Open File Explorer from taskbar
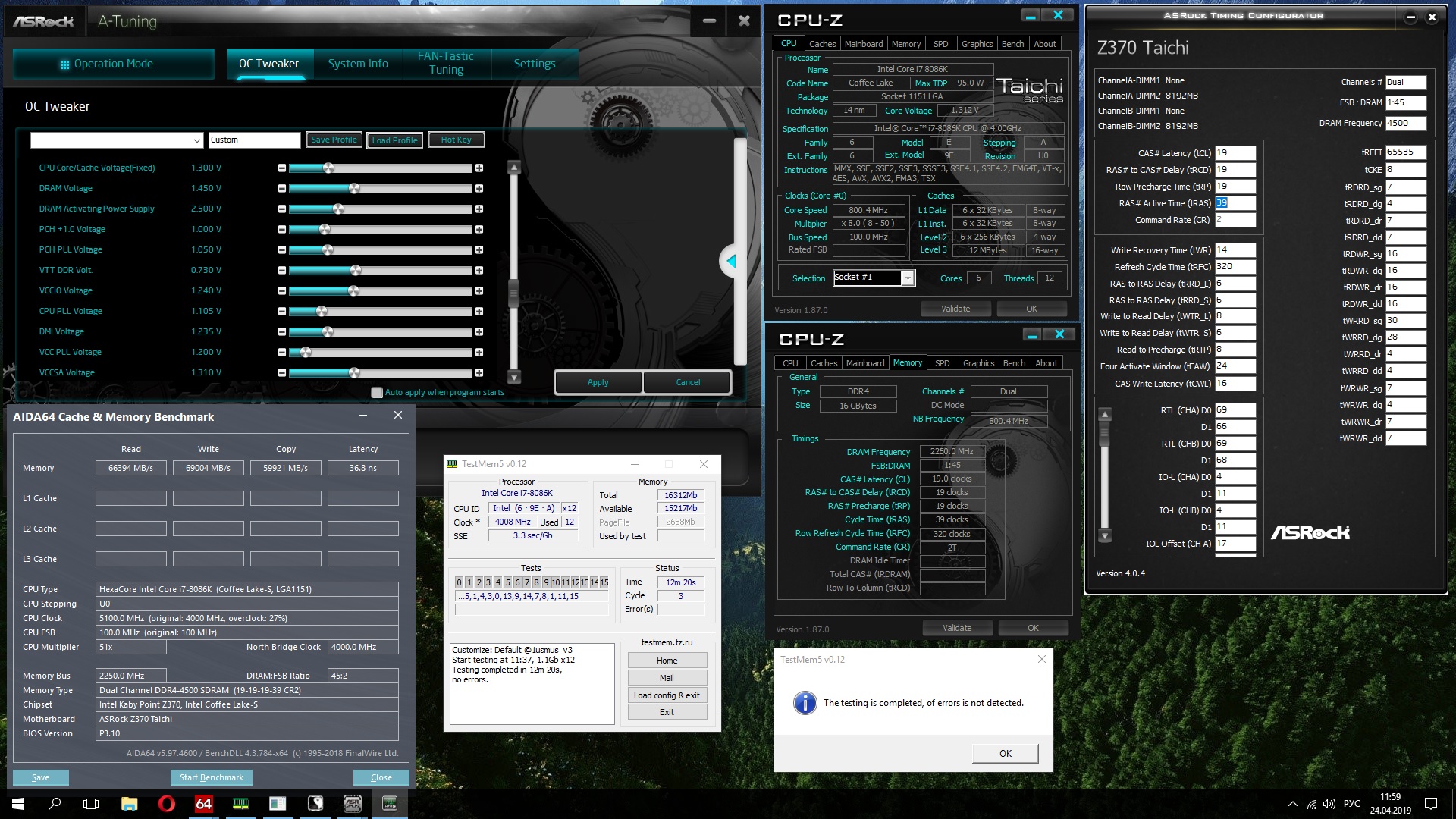The image size is (1456, 819). click(129, 804)
